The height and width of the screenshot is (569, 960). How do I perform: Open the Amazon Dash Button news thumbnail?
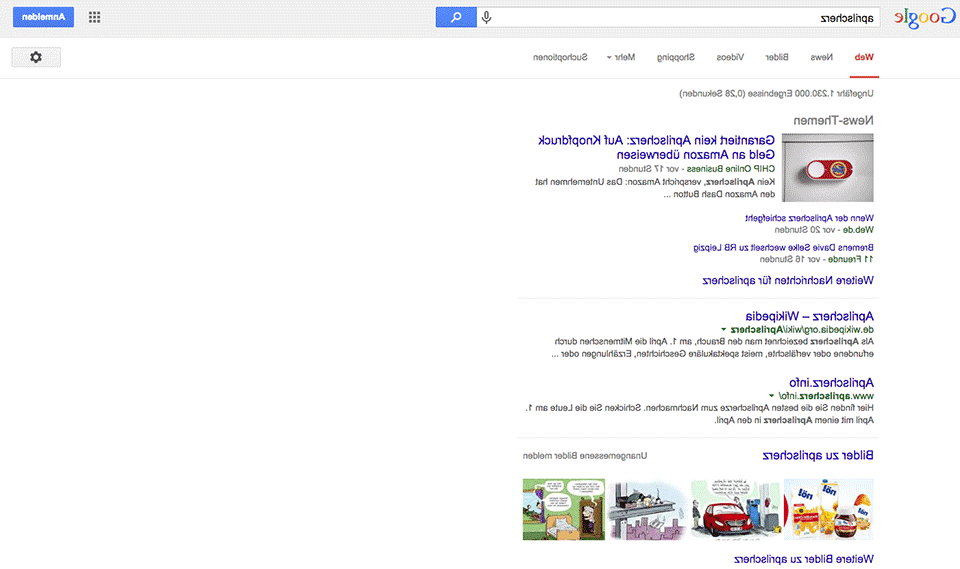point(828,168)
